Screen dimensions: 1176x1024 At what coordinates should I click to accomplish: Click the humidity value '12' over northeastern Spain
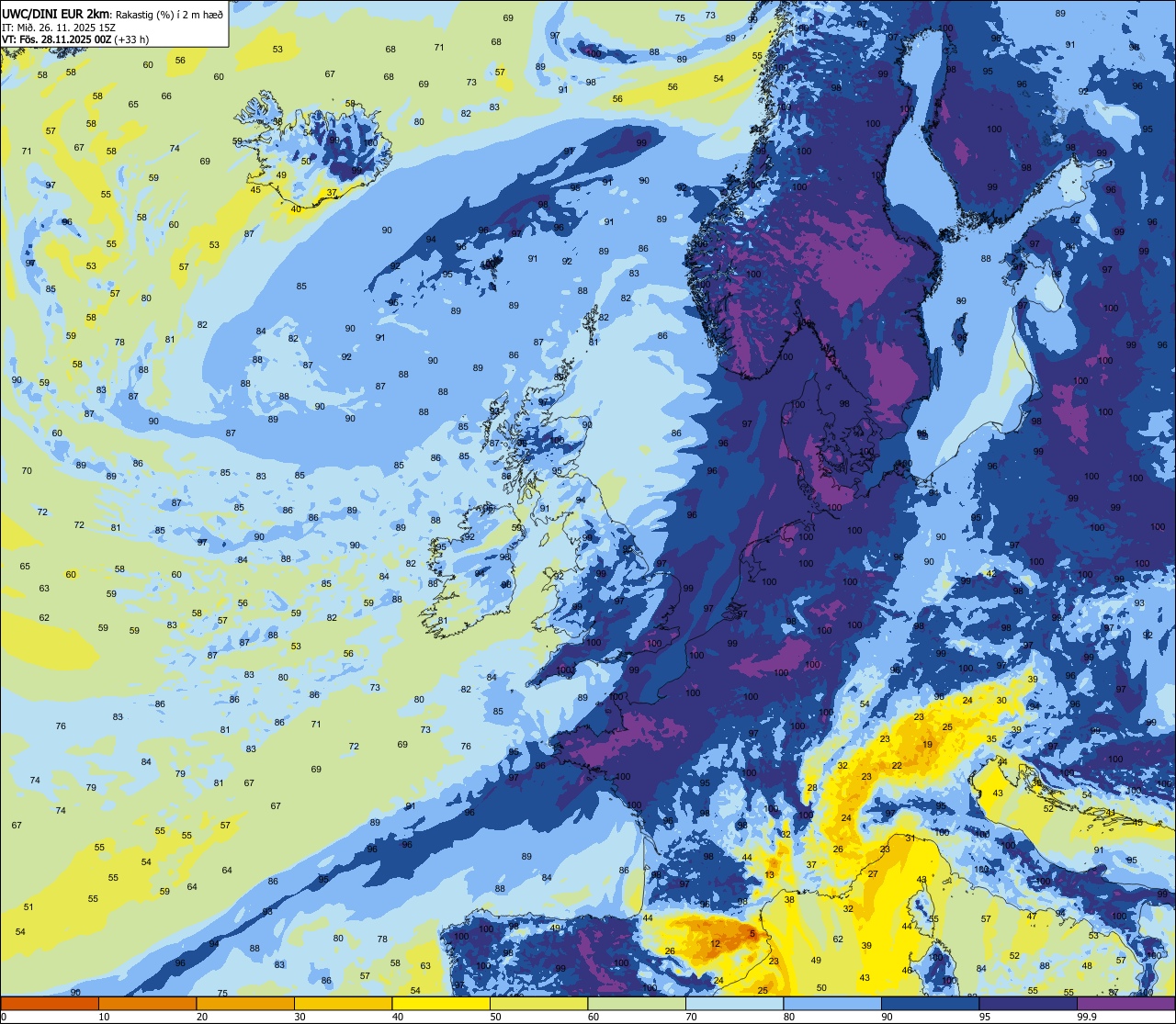pyautogui.click(x=716, y=944)
